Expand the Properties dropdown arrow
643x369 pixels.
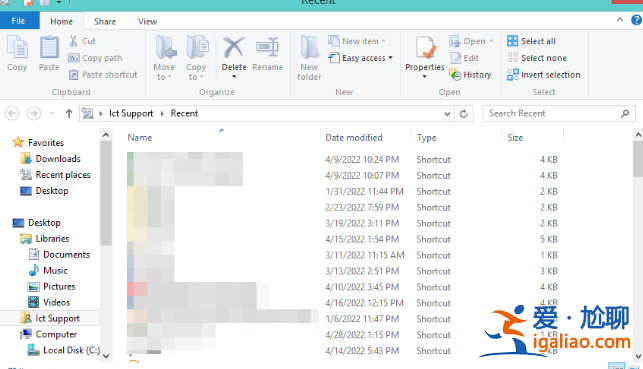click(425, 77)
